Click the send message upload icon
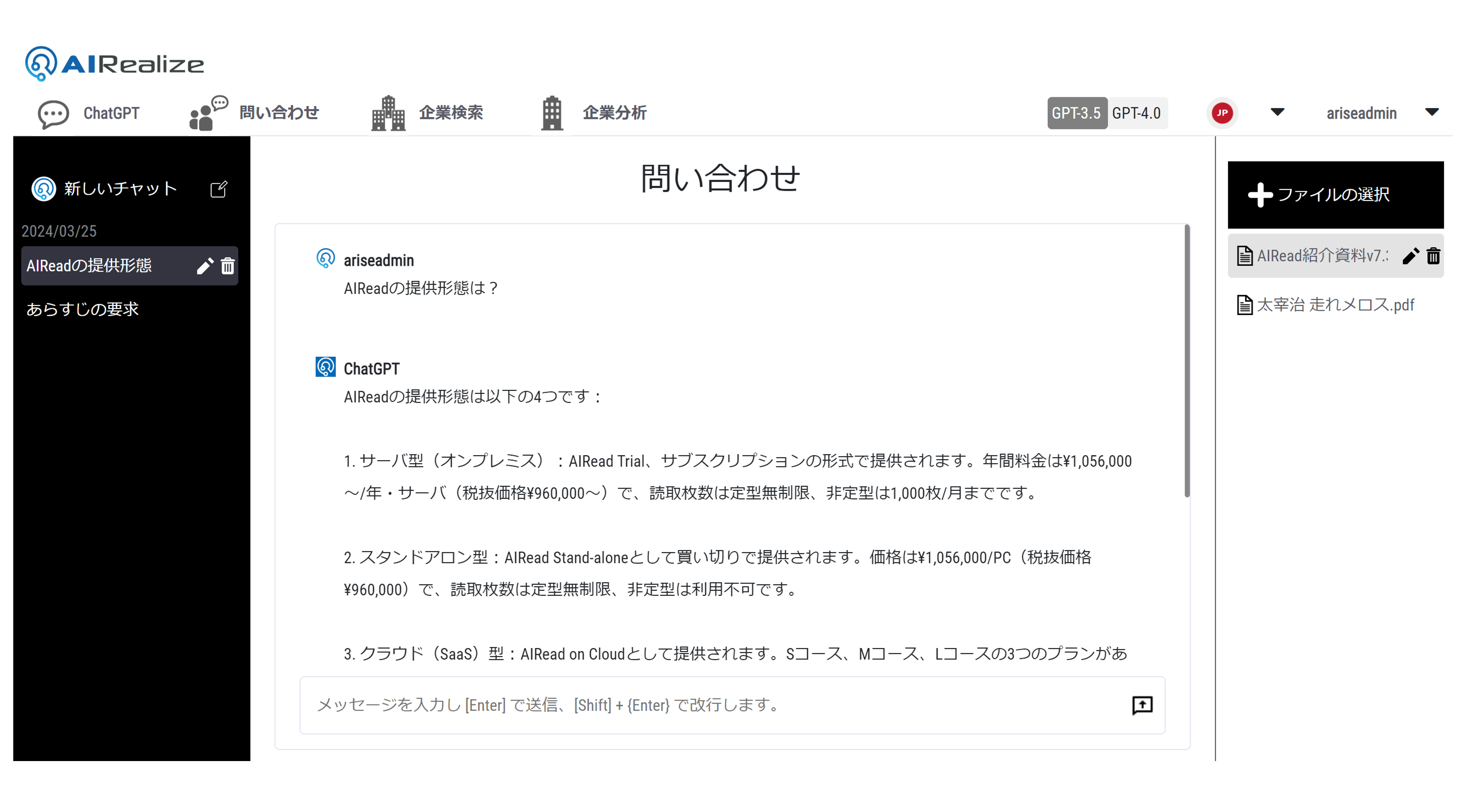This screenshot has height=812, width=1457. click(x=1143, y=706)
